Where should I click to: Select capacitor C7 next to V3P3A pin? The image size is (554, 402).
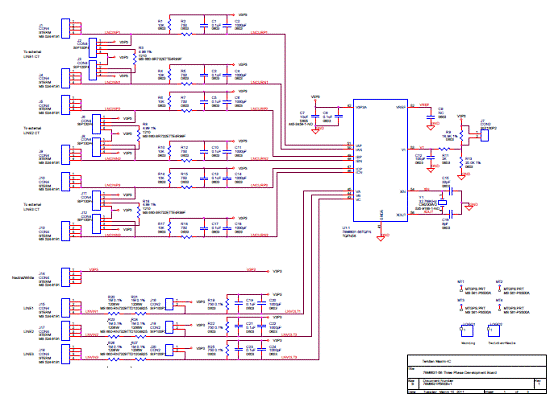point(315,116)
